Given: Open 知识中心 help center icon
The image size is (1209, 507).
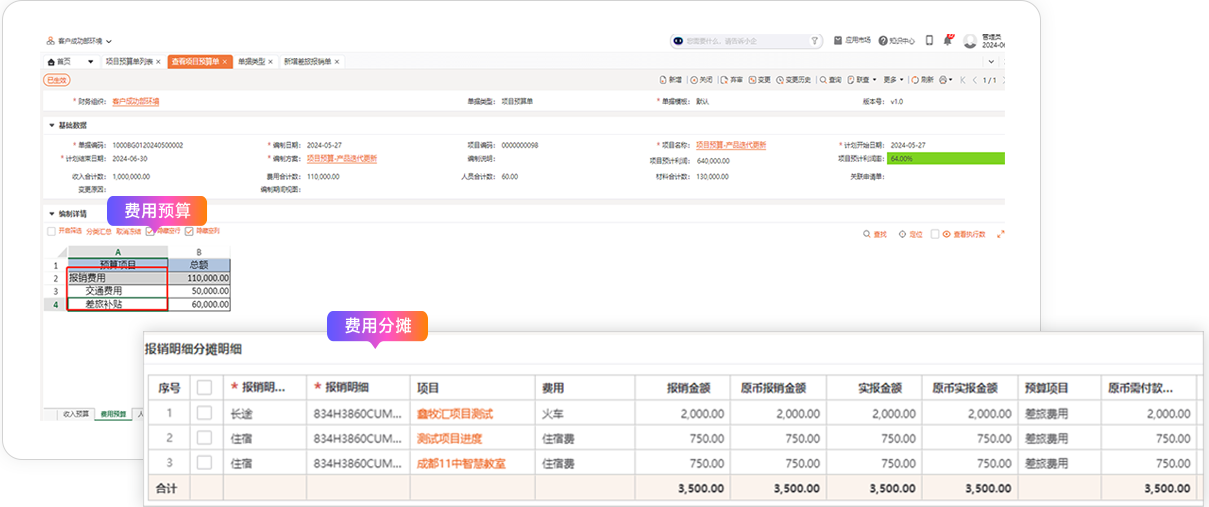Looking at the screenshot, I should pos(883,41).
